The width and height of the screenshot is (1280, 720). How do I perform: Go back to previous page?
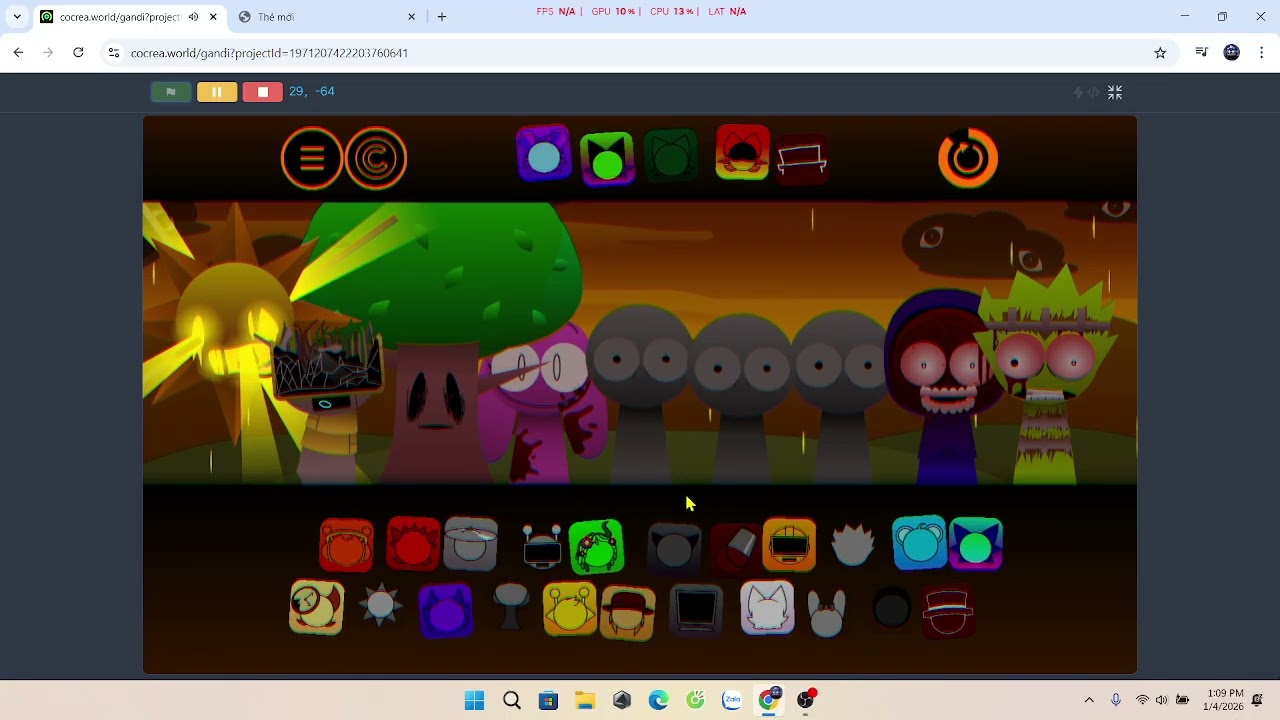point(18,53)
